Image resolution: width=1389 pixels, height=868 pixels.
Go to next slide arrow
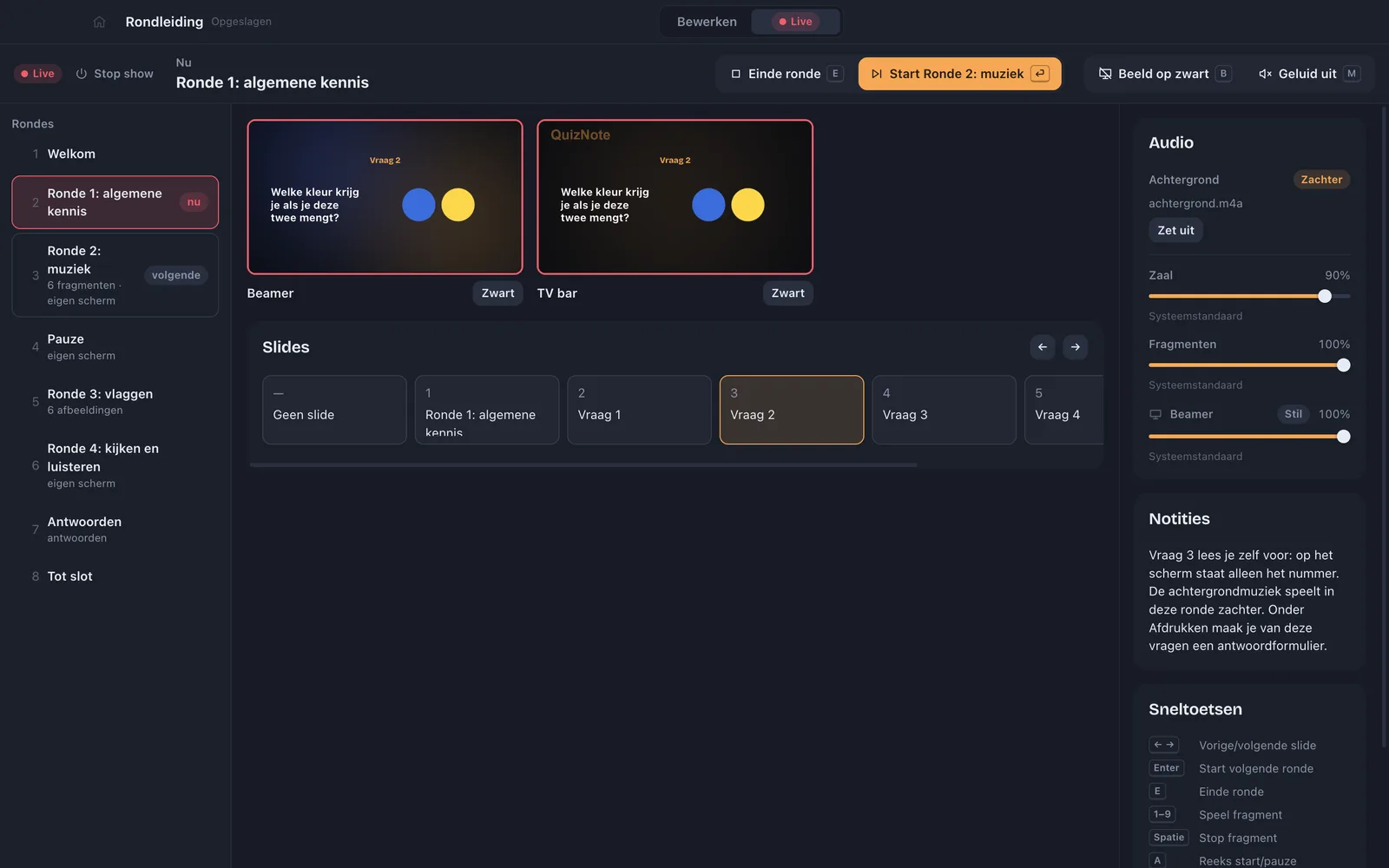pos(1076,347)
